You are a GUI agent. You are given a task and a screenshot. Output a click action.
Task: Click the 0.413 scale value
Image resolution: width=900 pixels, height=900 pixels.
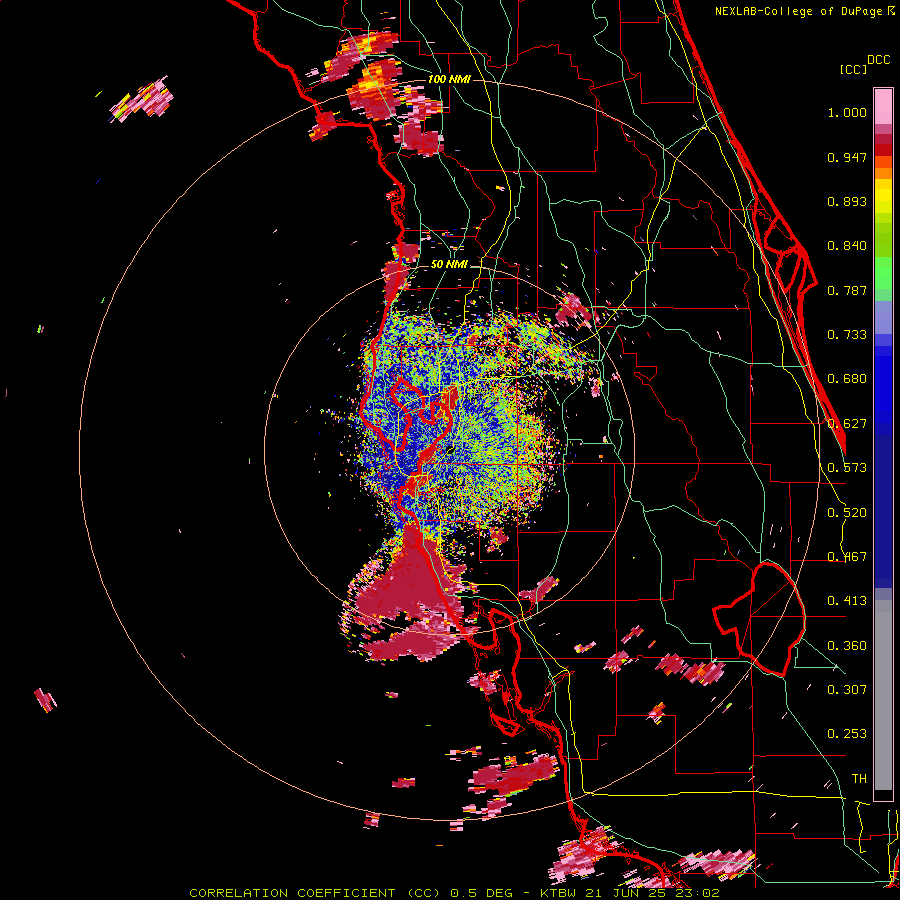[x=847, y=601]
